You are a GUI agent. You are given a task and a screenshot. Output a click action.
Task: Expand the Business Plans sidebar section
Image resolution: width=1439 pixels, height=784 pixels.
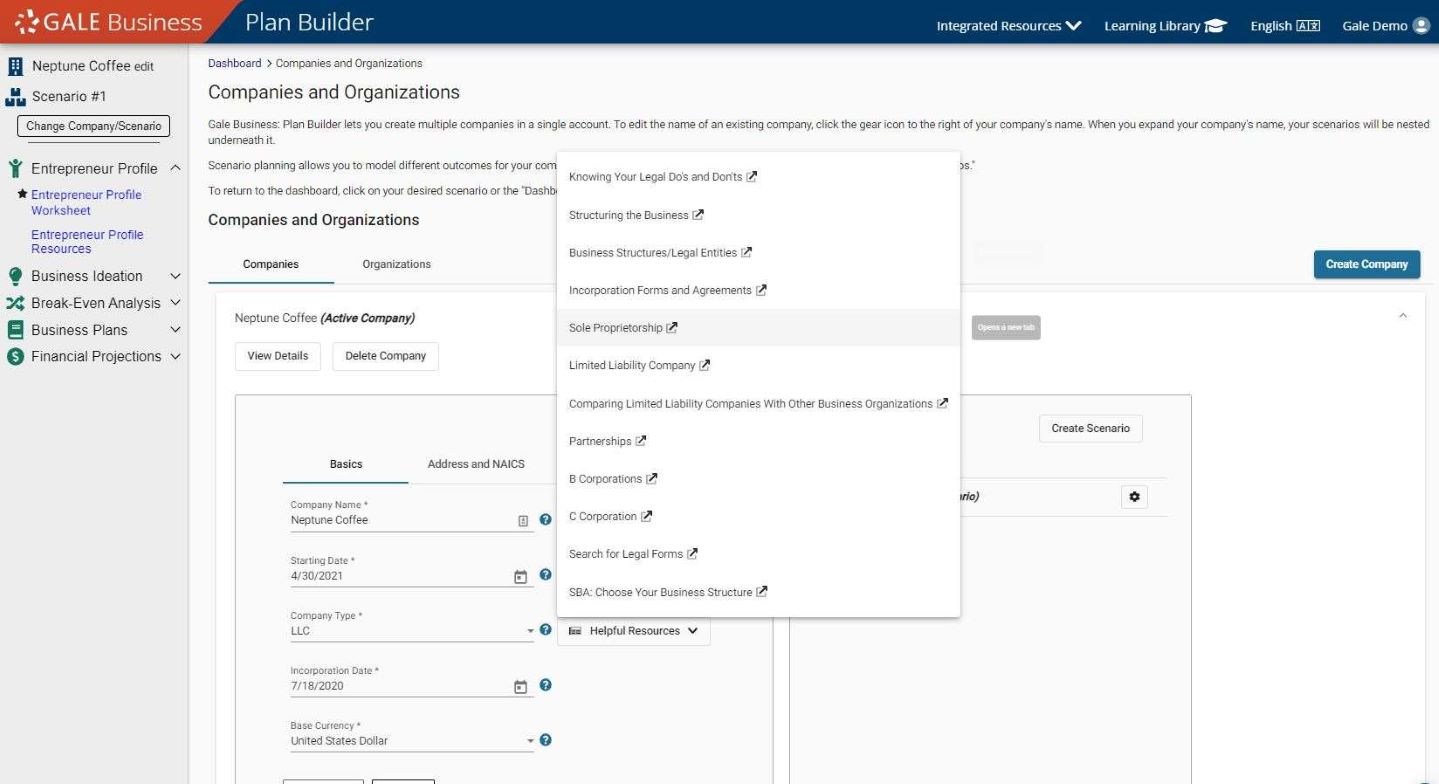175,330
